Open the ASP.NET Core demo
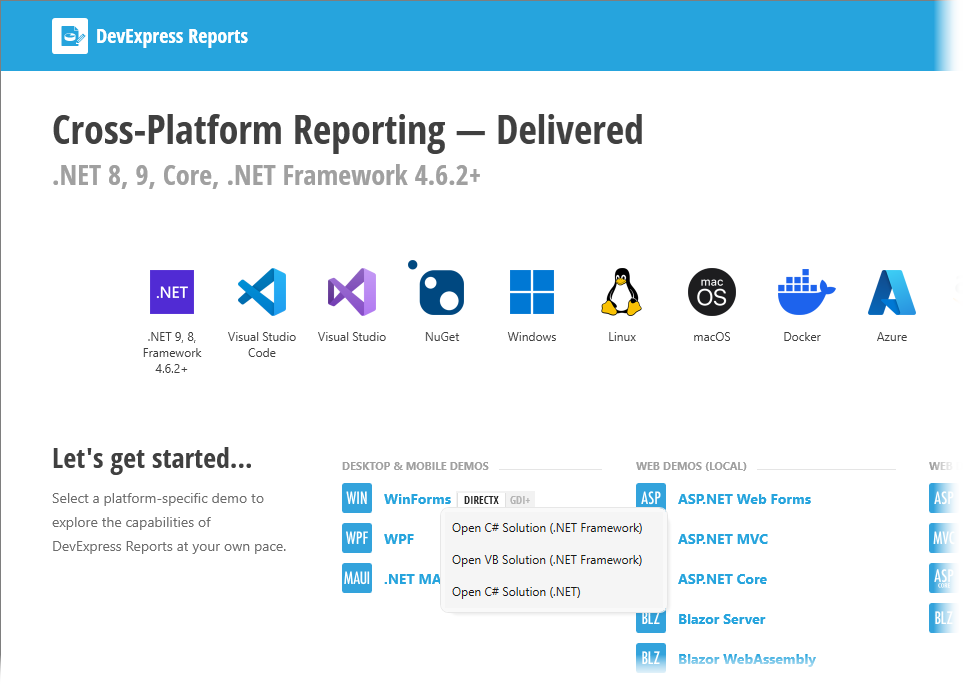 [x=722, y=579]
